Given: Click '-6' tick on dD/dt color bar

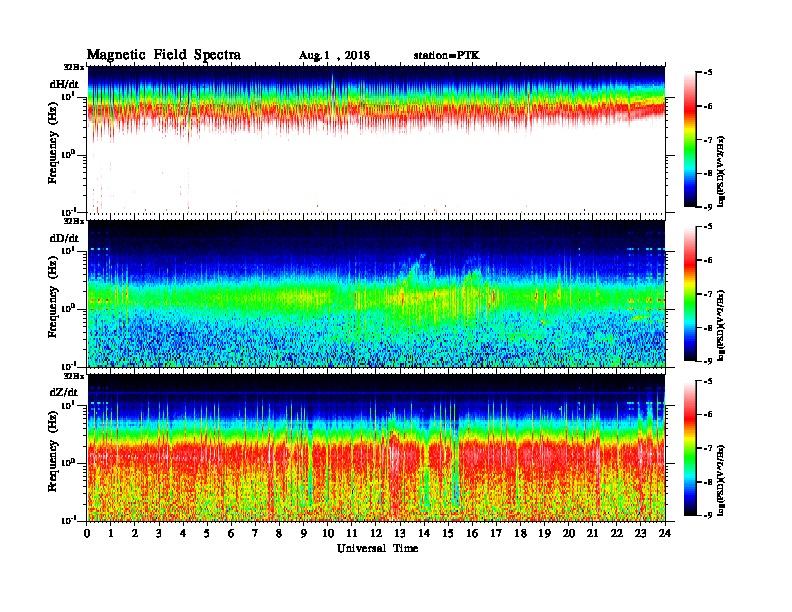Looking at the screenshot, I should pos(708,261).
